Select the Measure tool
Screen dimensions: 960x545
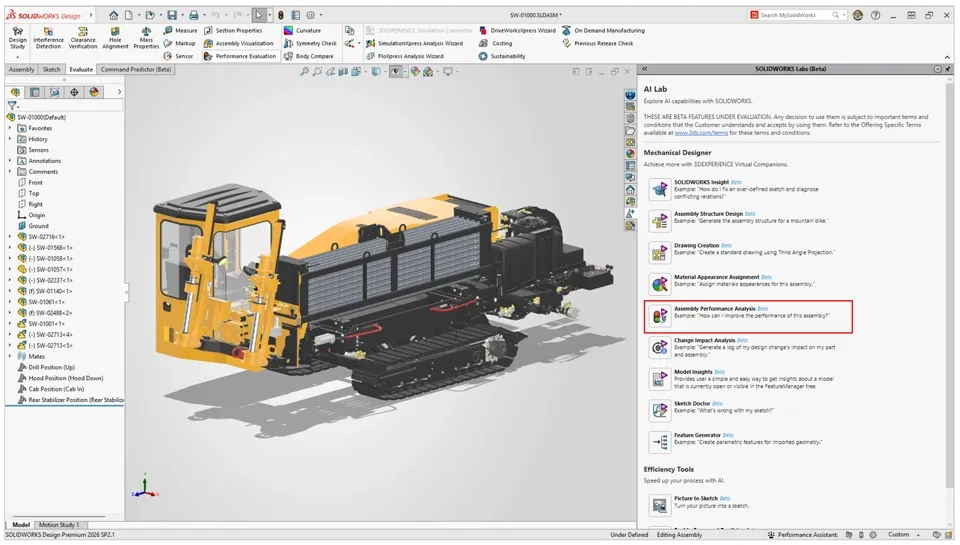click(x=181, y=31)
